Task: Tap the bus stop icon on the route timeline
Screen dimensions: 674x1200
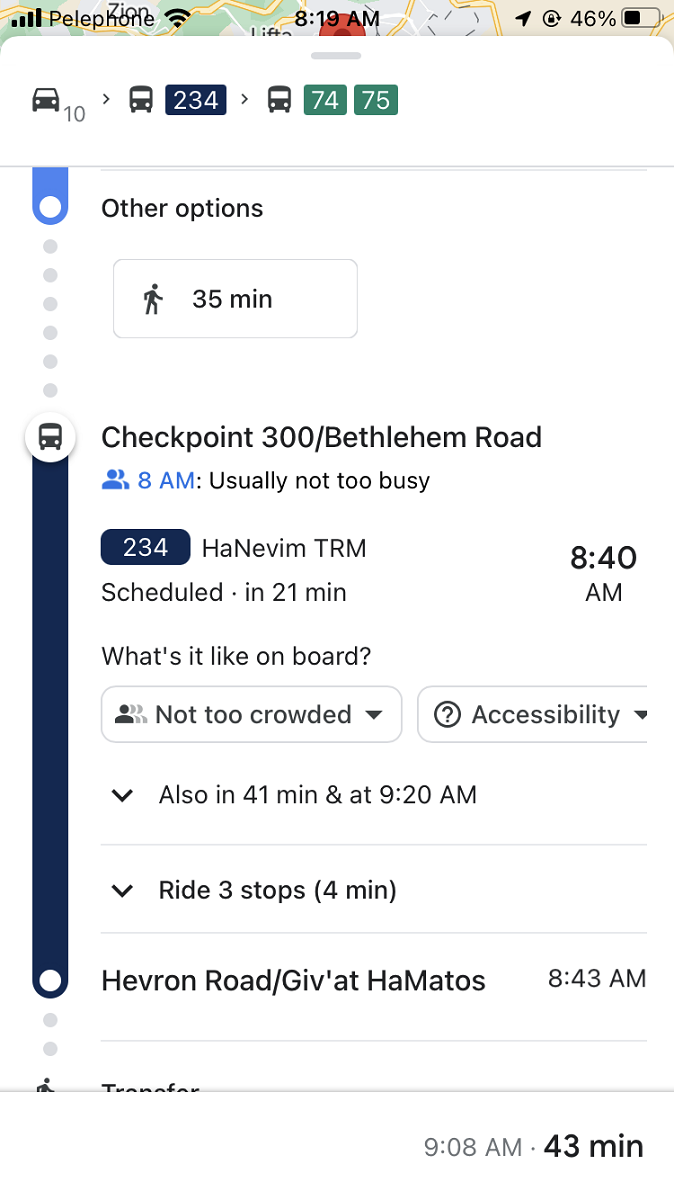Action: point(50,437)
